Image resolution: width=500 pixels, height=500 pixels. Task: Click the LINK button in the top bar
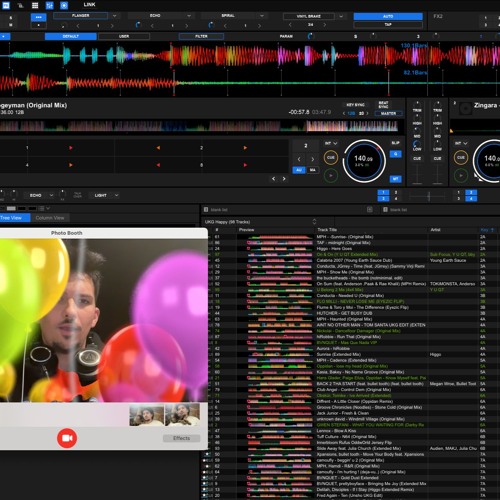pyautogui.click(x=89, y=5)
